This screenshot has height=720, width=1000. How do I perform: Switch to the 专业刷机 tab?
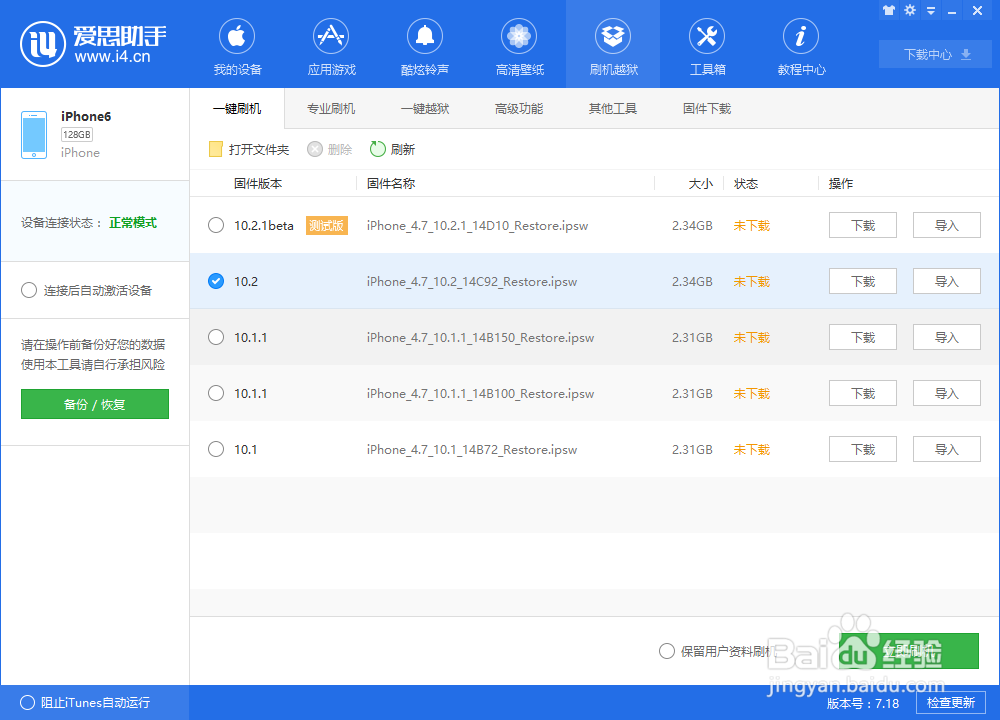click(x=331, y=108)
